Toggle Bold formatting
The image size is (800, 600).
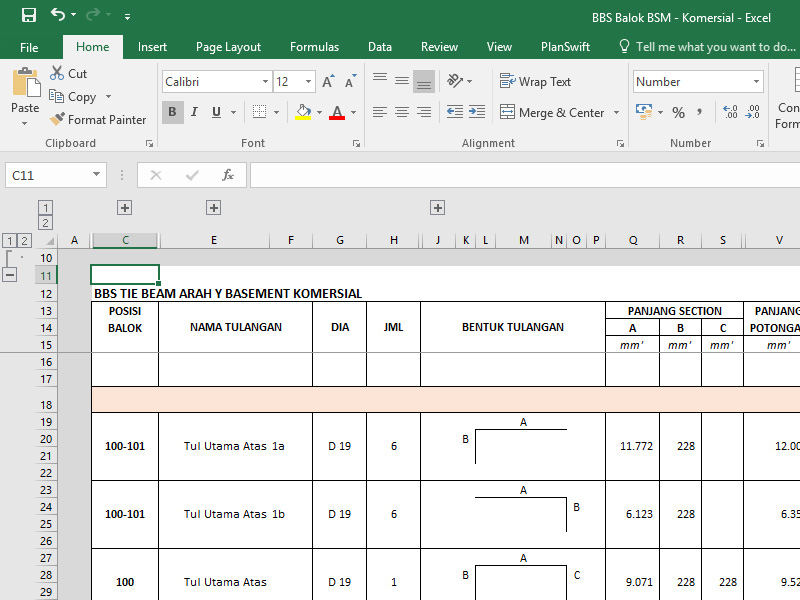pyautogui.click(x=173, y=112)
